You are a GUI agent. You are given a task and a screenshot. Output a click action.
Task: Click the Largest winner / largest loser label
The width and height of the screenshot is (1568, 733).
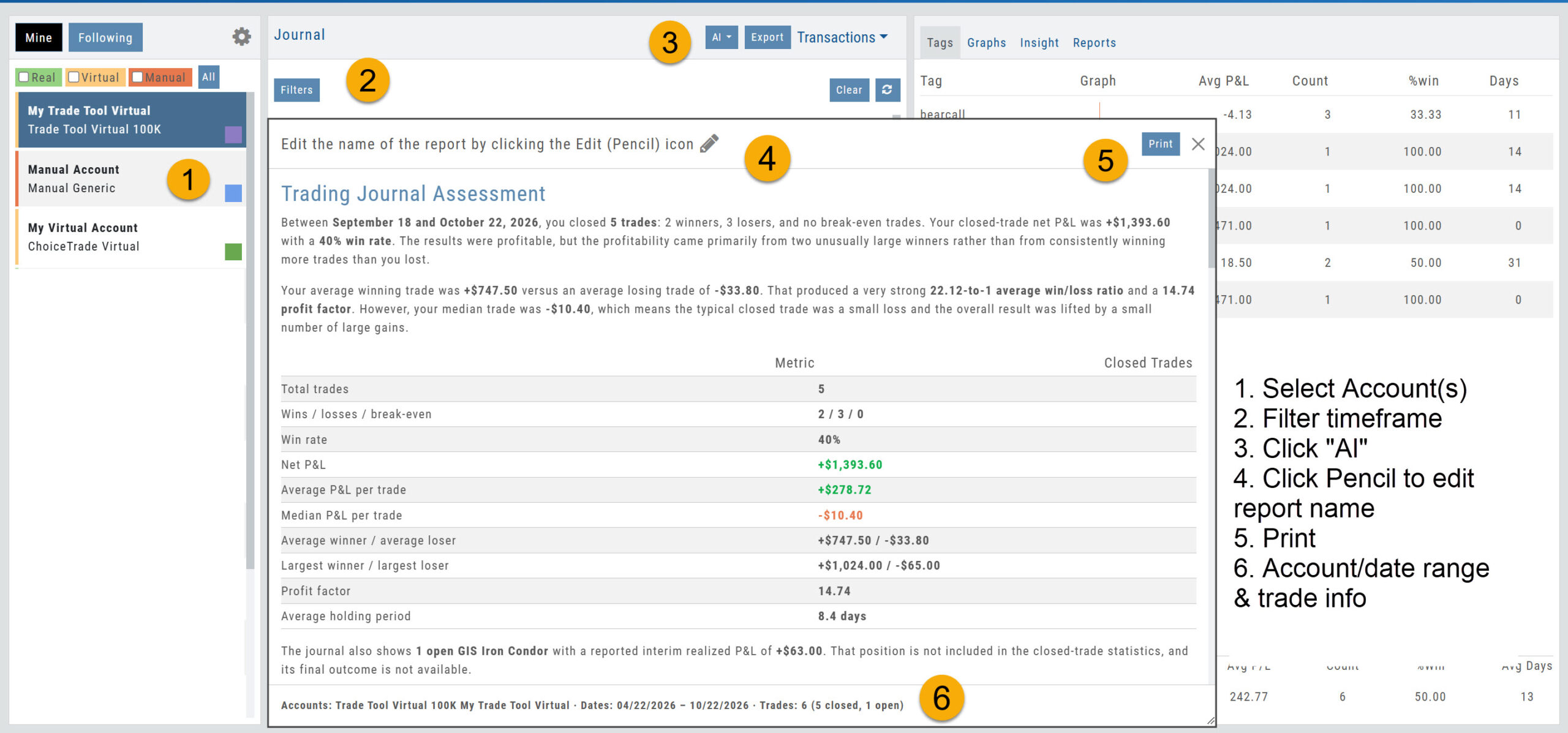pyautogui.click(x=365, y=565)
